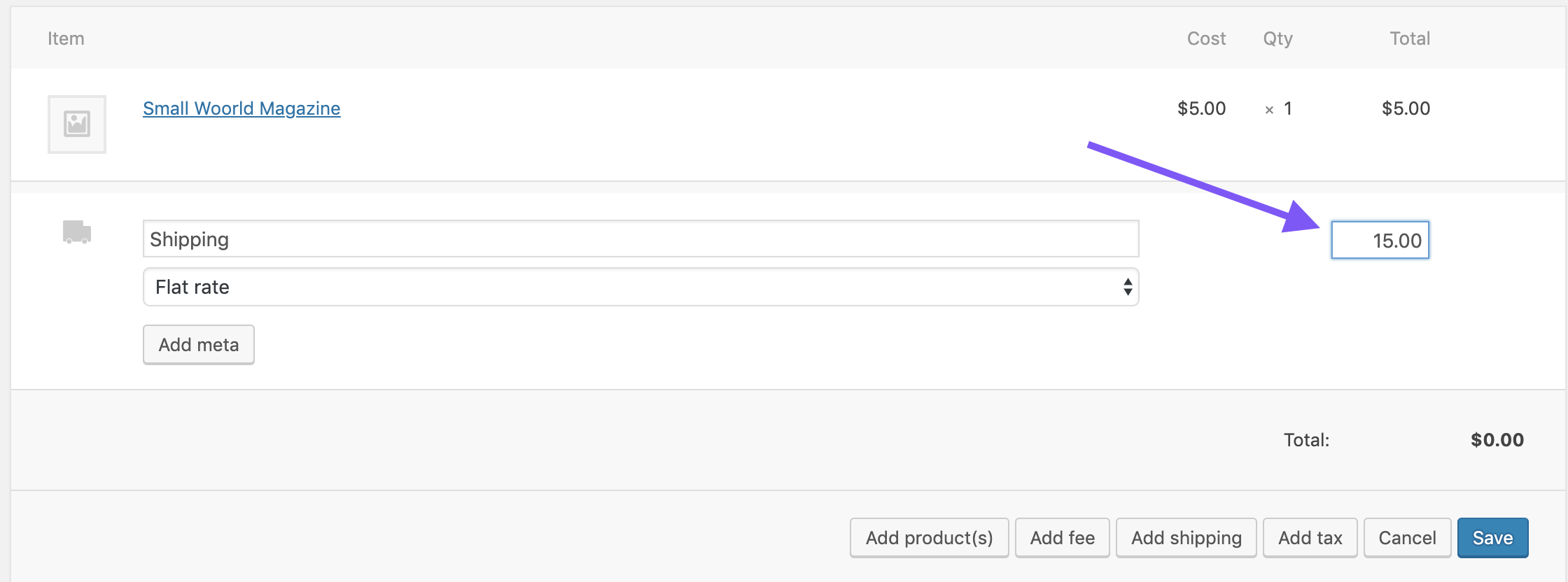
Task: Click the stepper arrows on the shipping method selector
Action: pos(1127,286)
